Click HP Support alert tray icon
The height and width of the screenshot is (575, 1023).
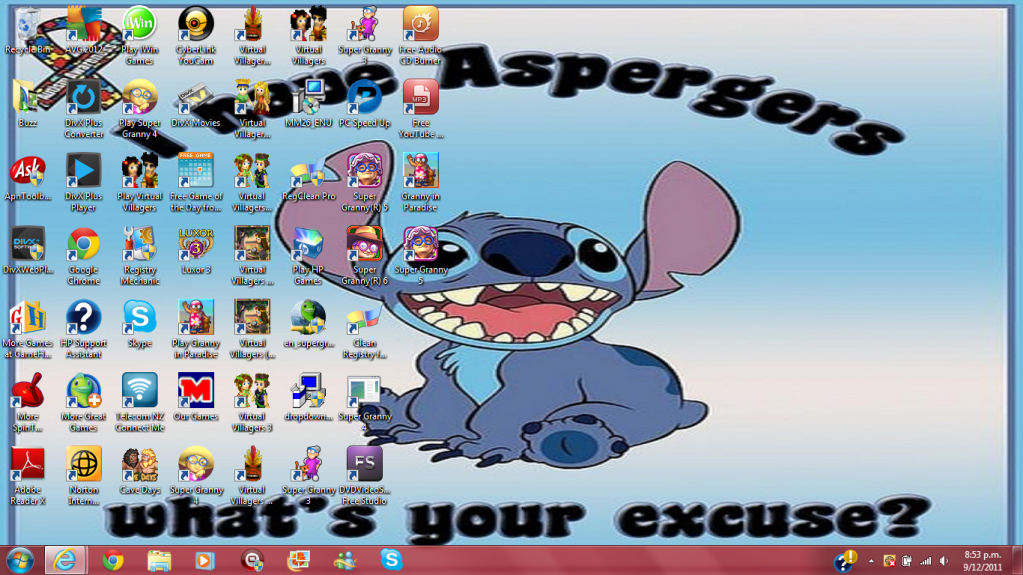(845, 560)
